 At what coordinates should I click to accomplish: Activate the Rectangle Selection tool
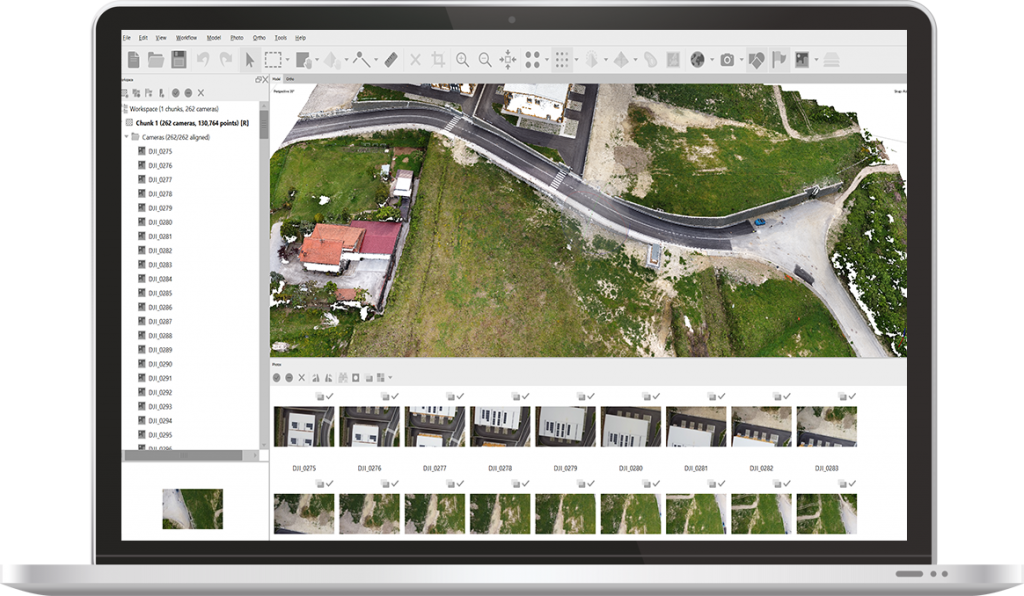(x=274, y=60)
